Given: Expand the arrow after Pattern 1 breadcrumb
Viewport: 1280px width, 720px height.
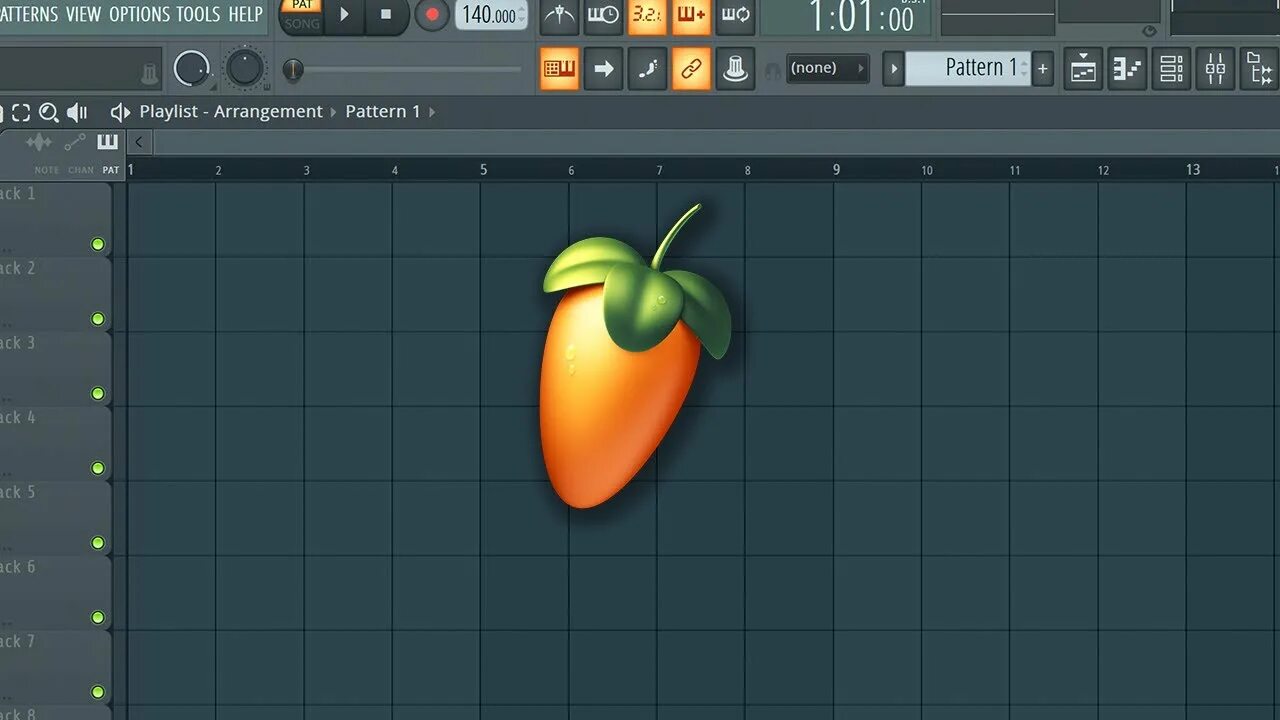Looking at the screenshot, I should (x=432, y=112).
